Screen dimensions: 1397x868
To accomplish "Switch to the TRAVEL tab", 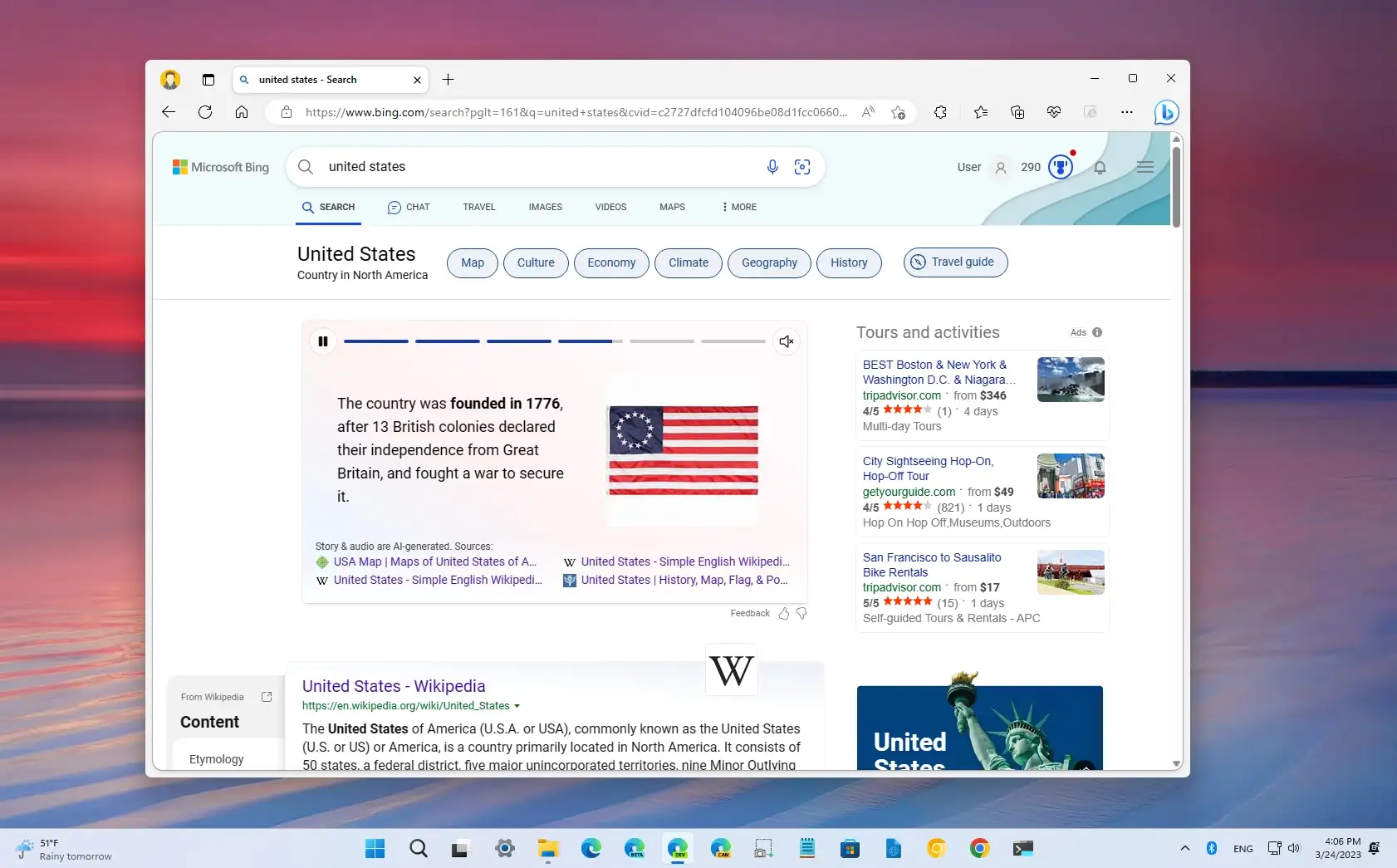I will (x=479, y=208).
